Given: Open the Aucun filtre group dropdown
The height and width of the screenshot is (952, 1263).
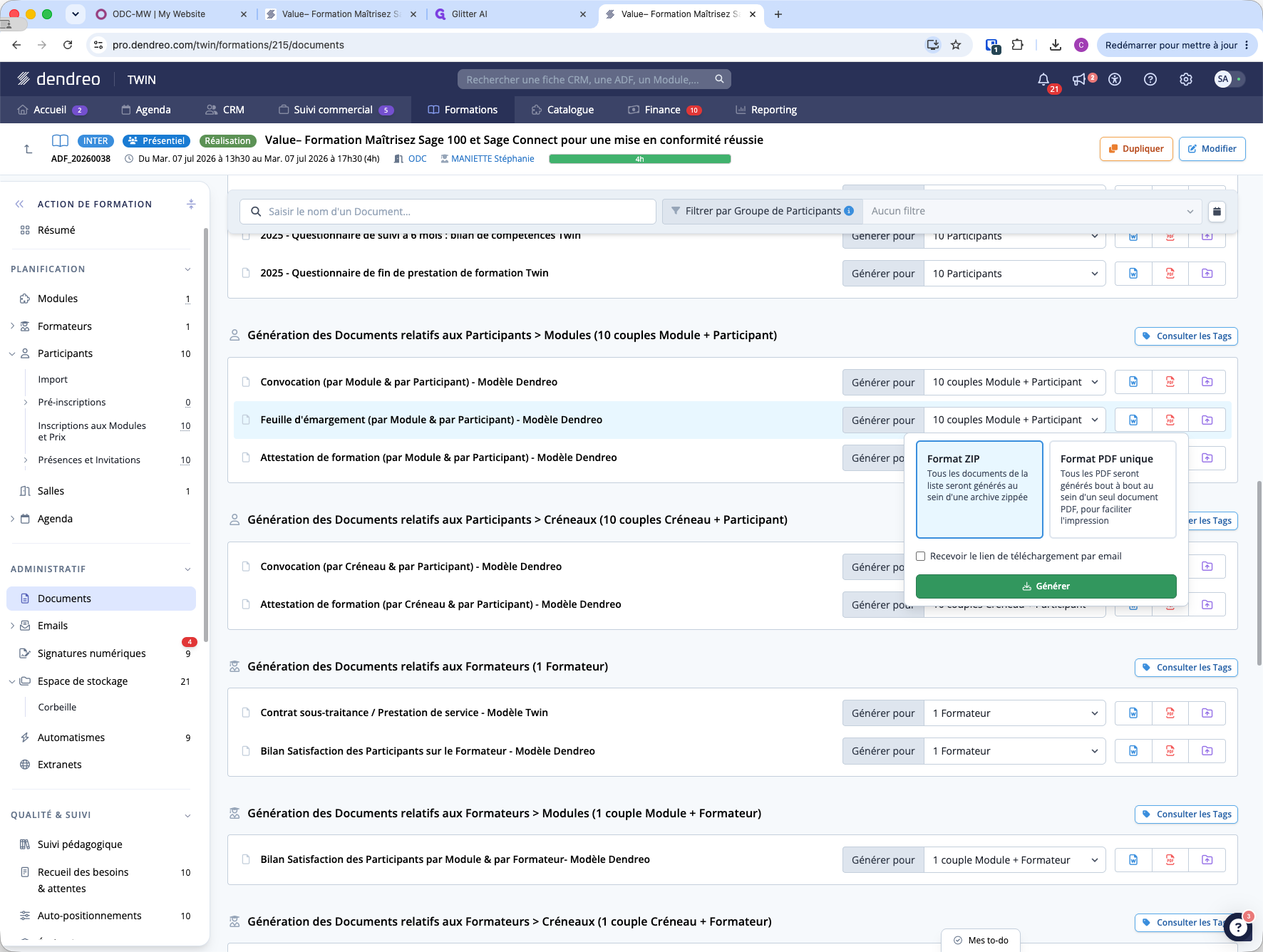Looking at the screenshot, I should [x=1032, y=212].
